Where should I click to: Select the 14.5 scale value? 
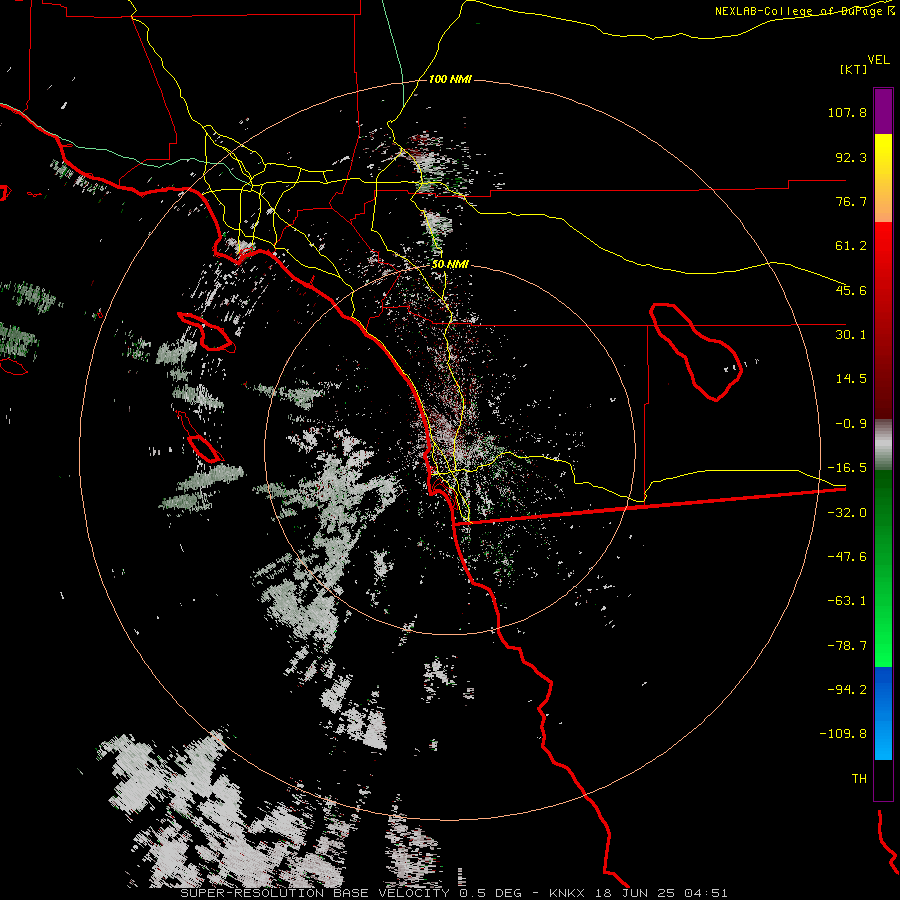[x=851, y=379]
